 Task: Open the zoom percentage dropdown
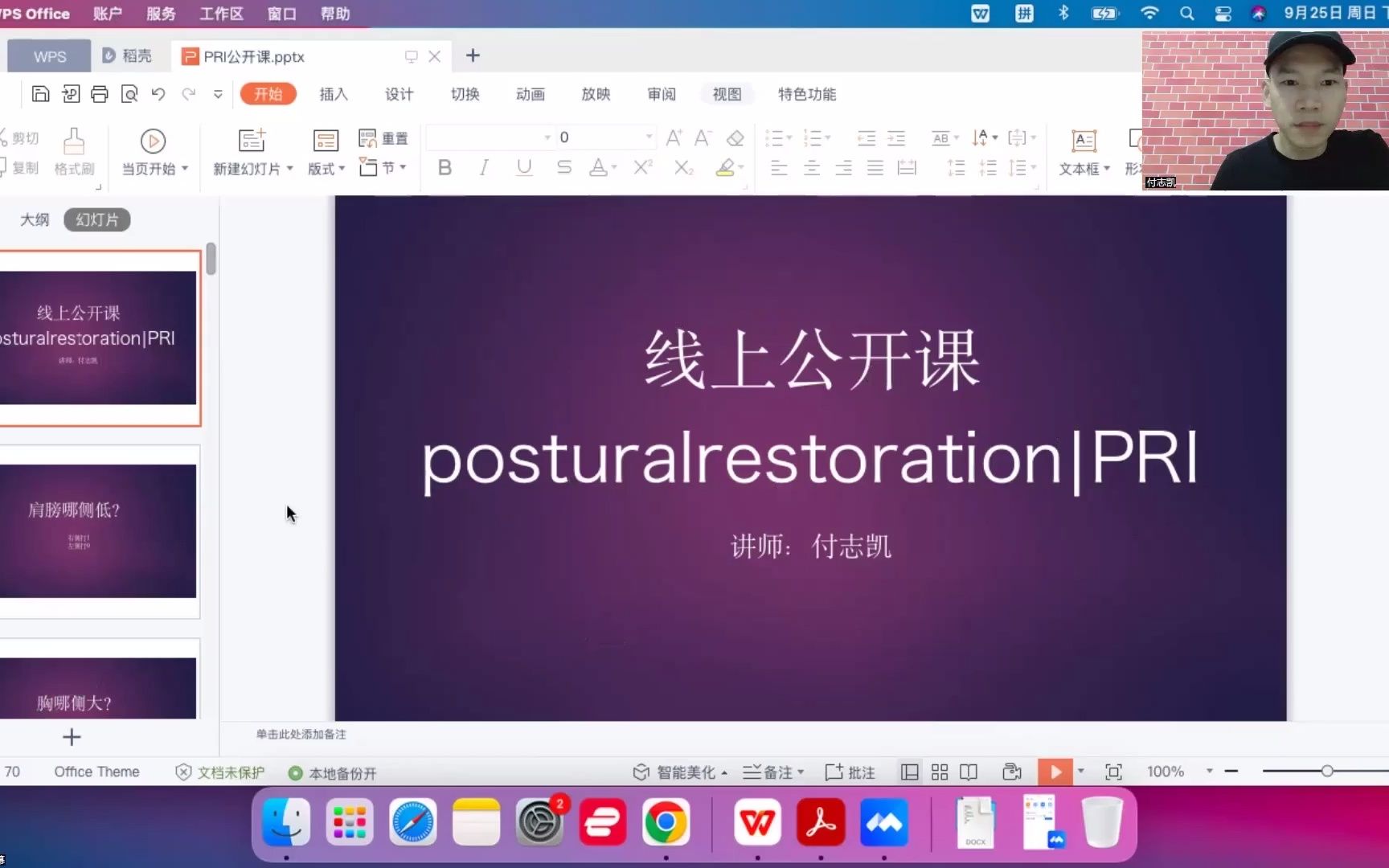point(1209,772)
